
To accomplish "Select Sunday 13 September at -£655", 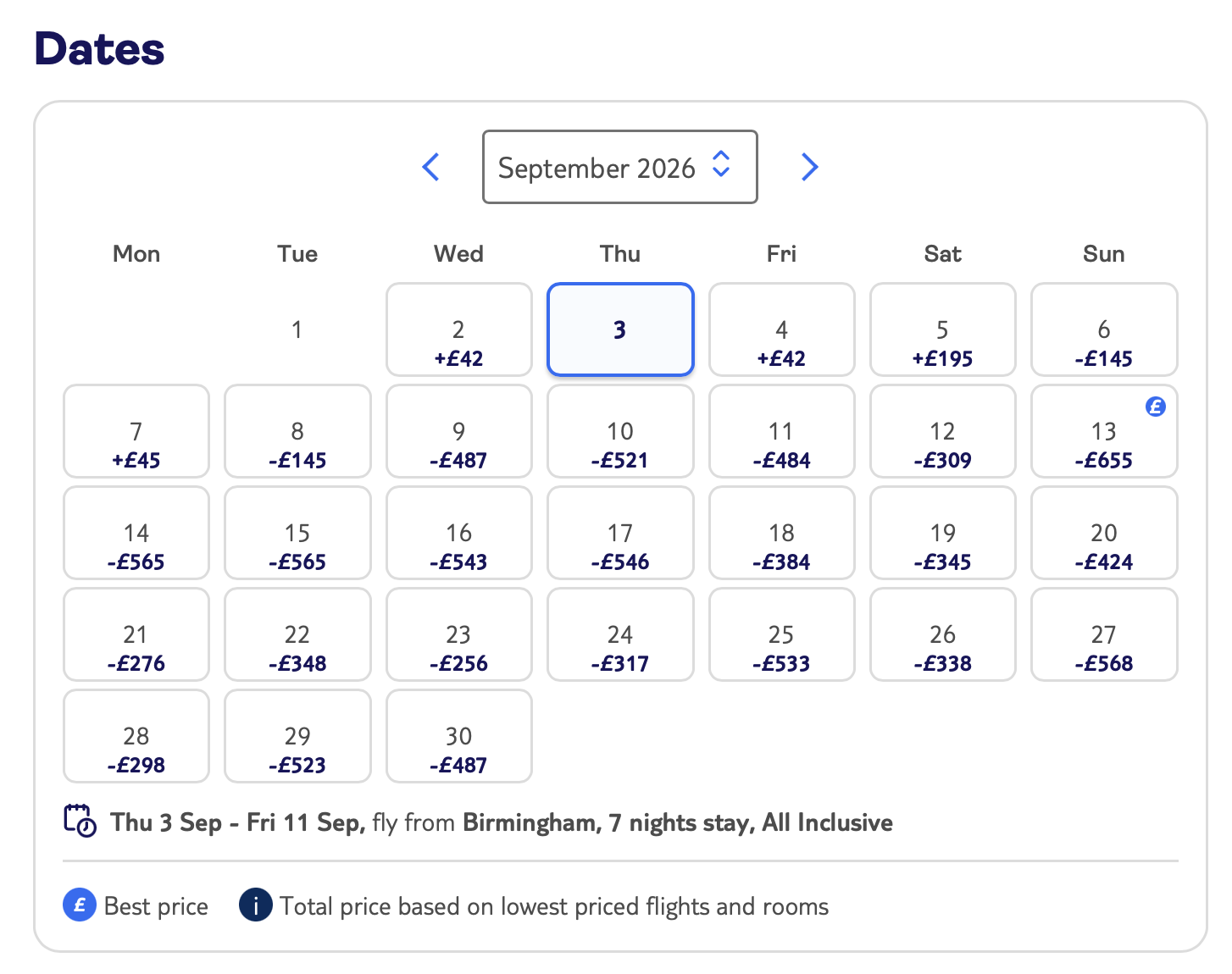I will (1104, 431).
